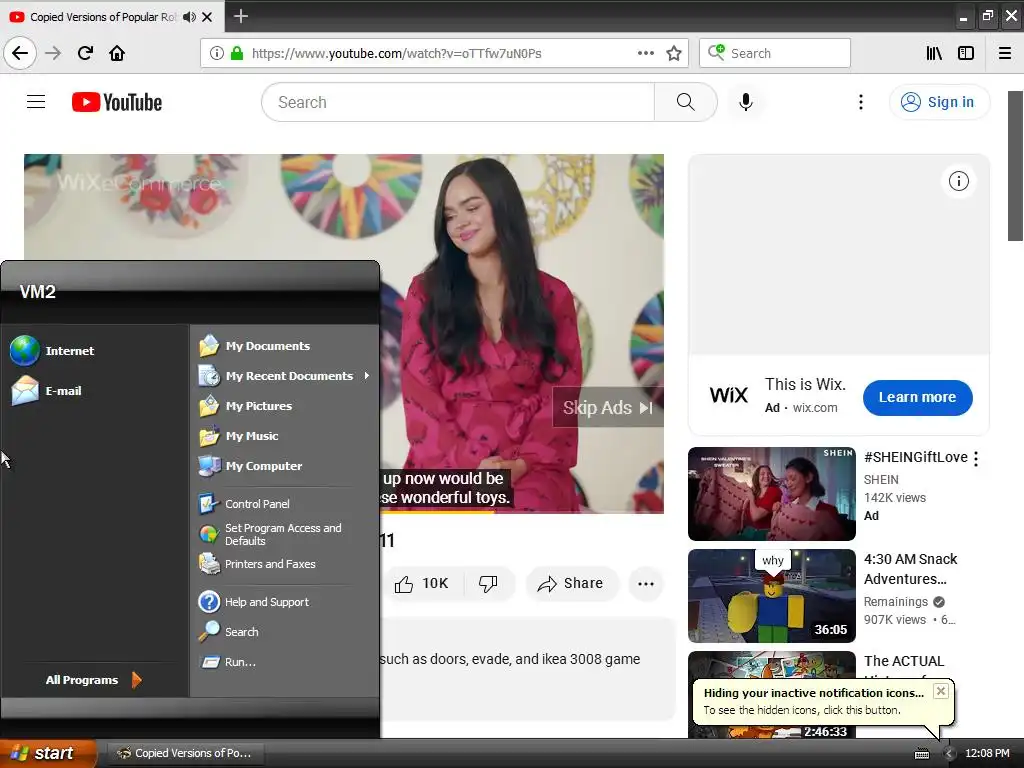Open wix.com ad link text

click(814, 408)
